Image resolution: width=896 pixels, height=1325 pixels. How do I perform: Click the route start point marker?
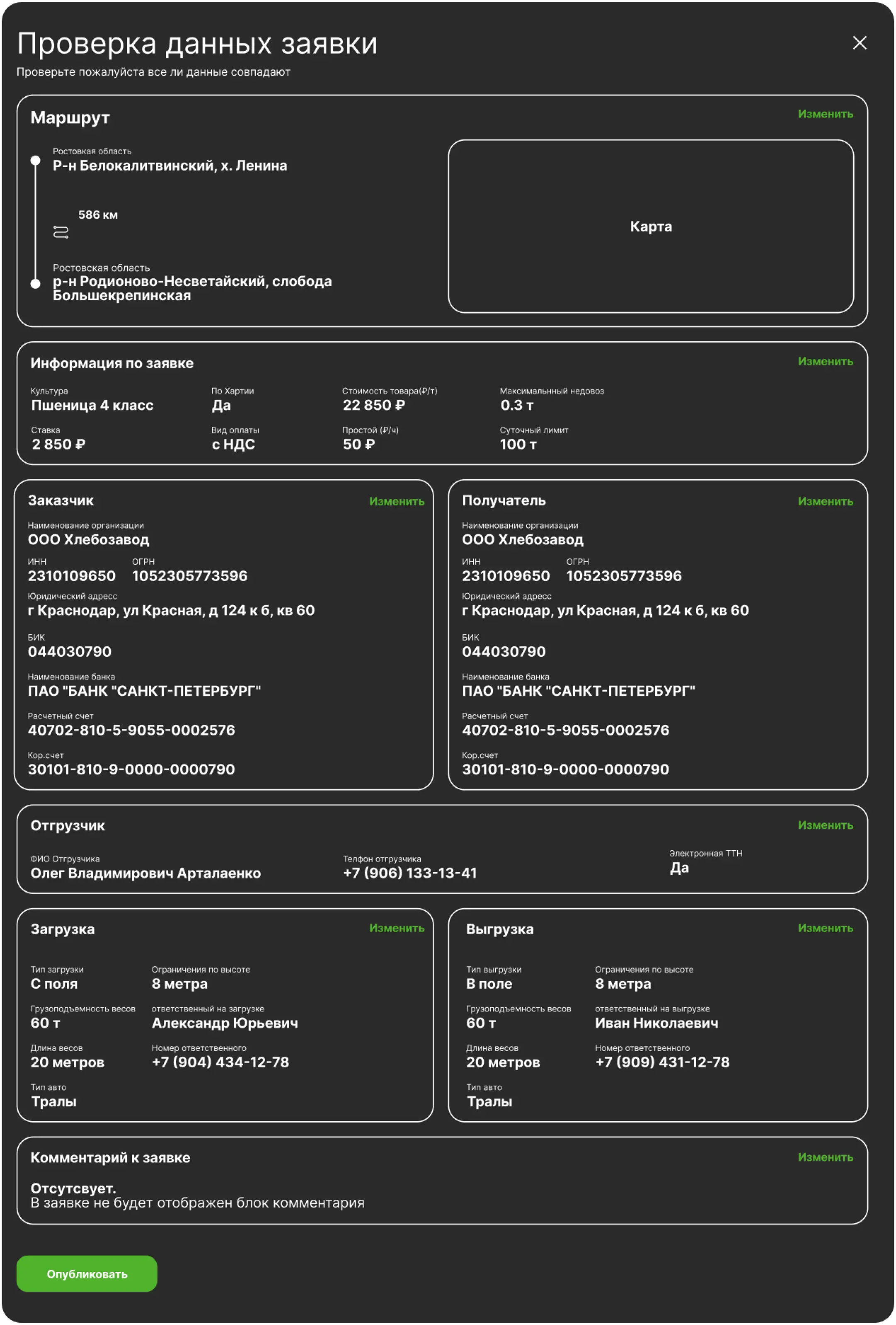coord(35,161)
